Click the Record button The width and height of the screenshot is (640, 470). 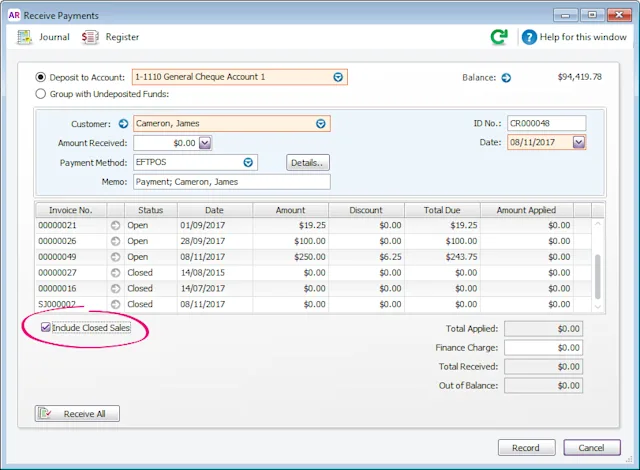pyautogui.click(x=527, y=448)
